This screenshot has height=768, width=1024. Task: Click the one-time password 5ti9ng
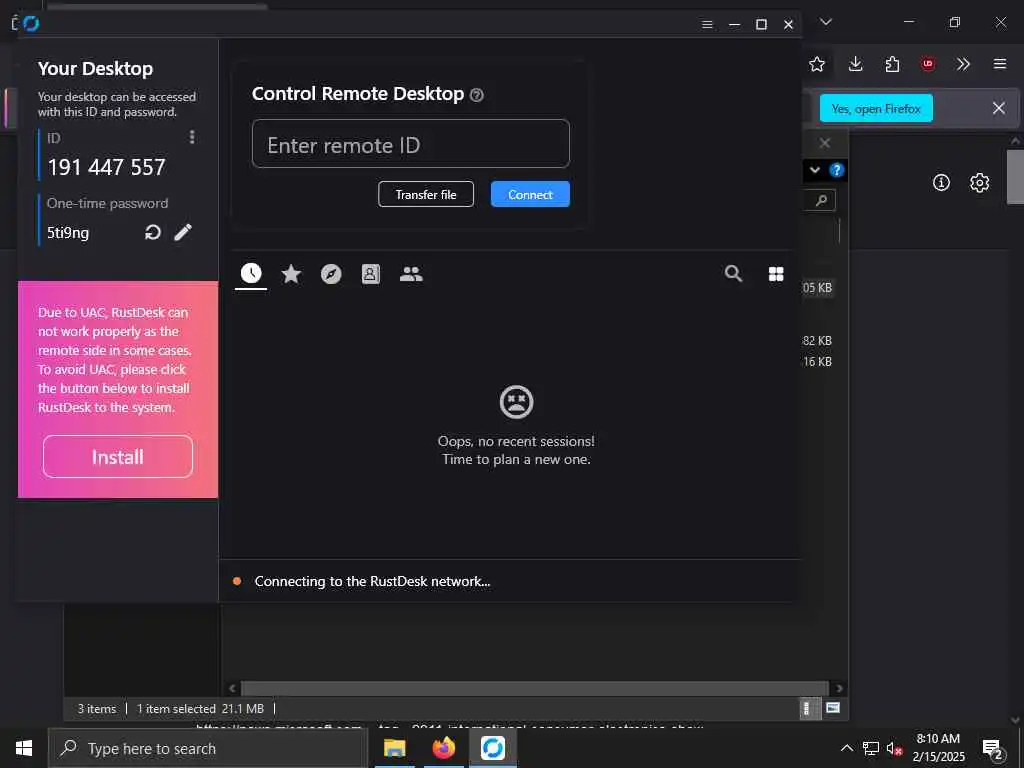(68, 232)
